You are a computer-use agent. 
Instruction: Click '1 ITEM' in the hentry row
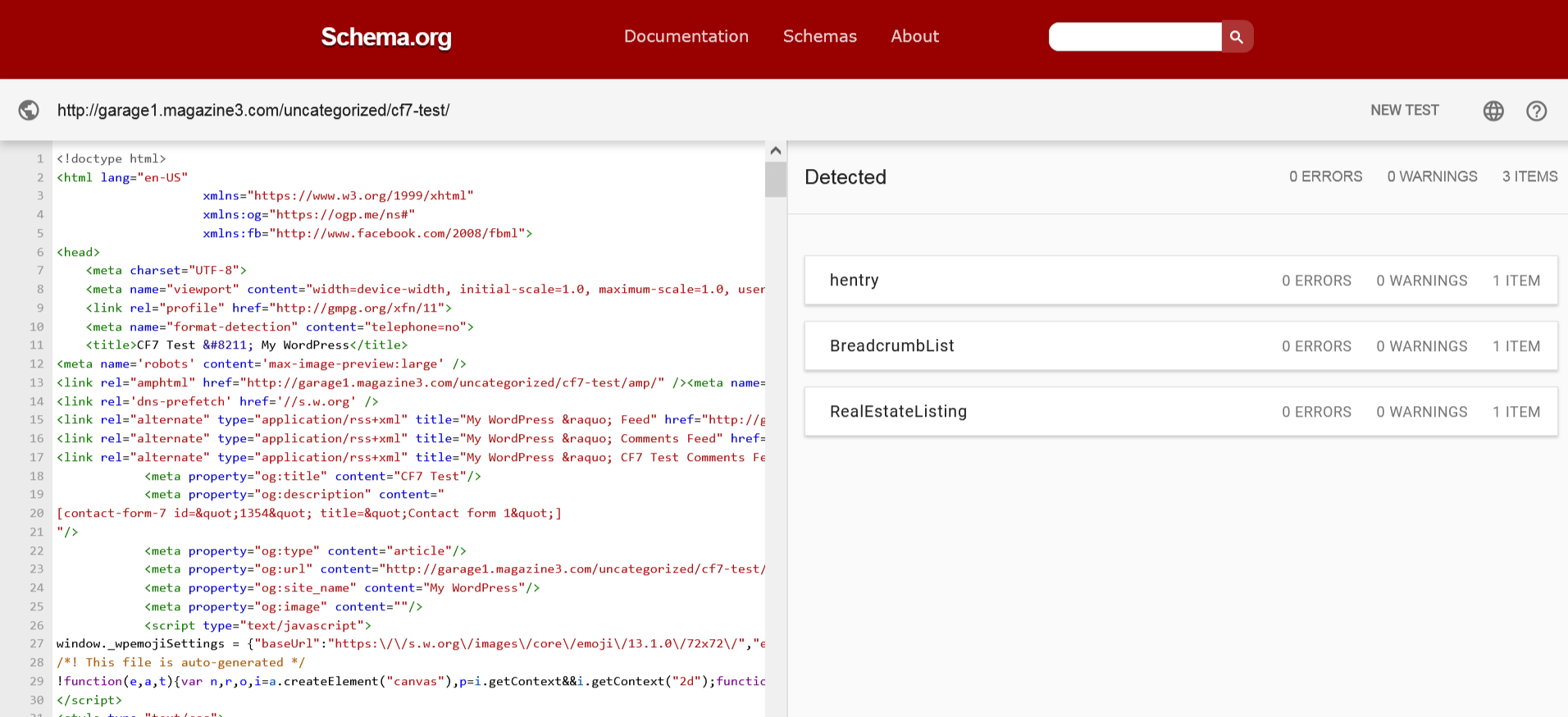click(x=1516, y=281)
